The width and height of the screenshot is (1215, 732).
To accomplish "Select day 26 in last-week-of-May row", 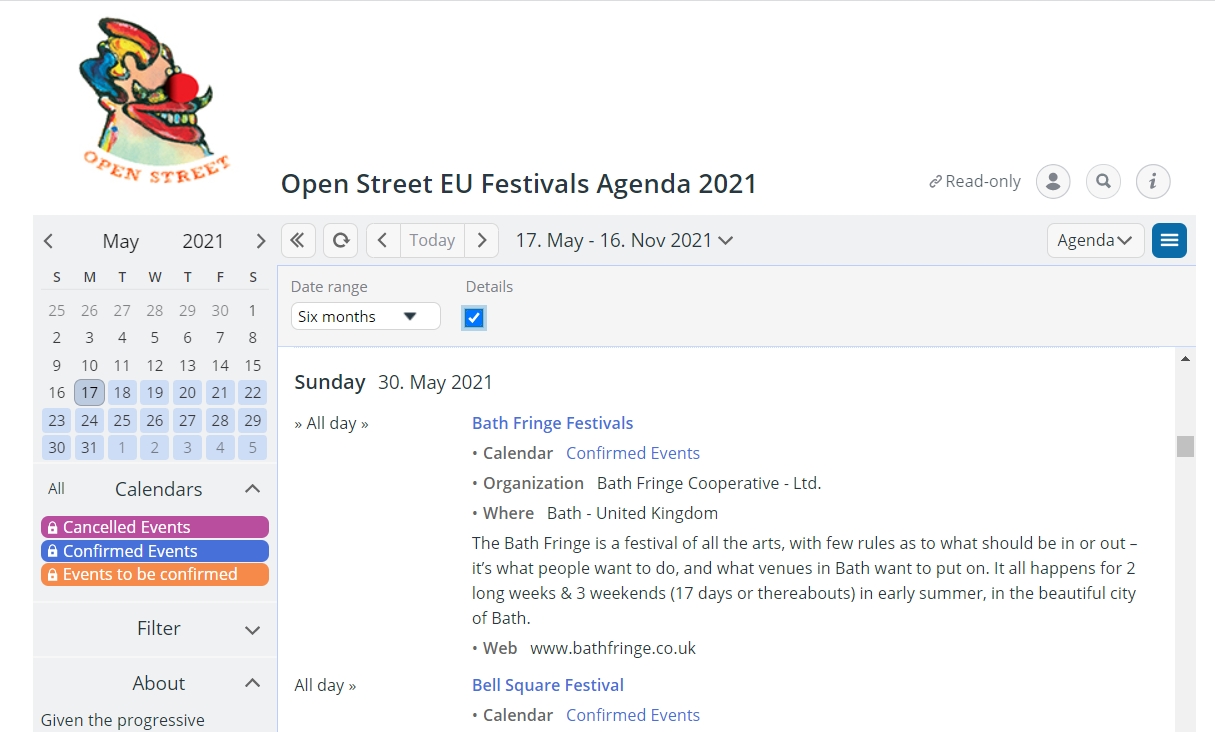I will pos(154,420).
